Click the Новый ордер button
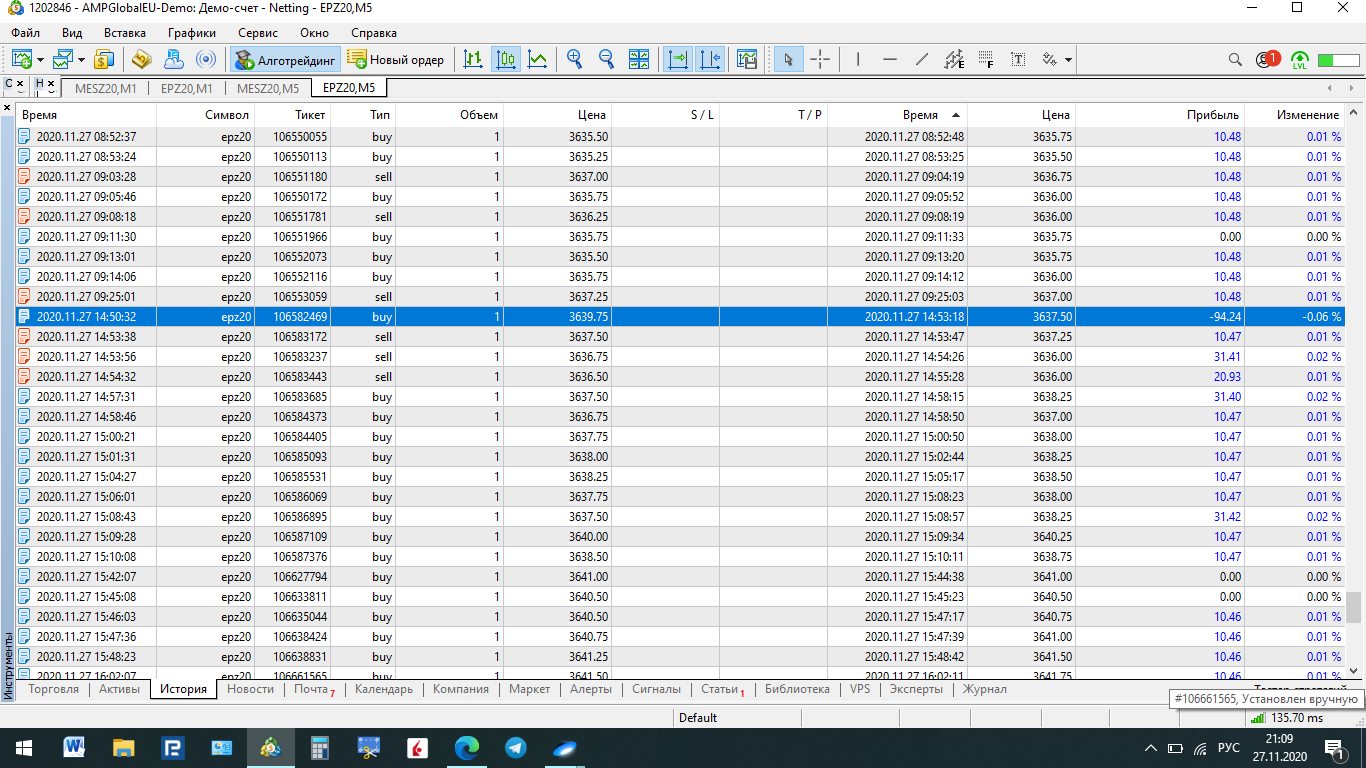Screen dimensions: 1366x768 click(395, 60)
